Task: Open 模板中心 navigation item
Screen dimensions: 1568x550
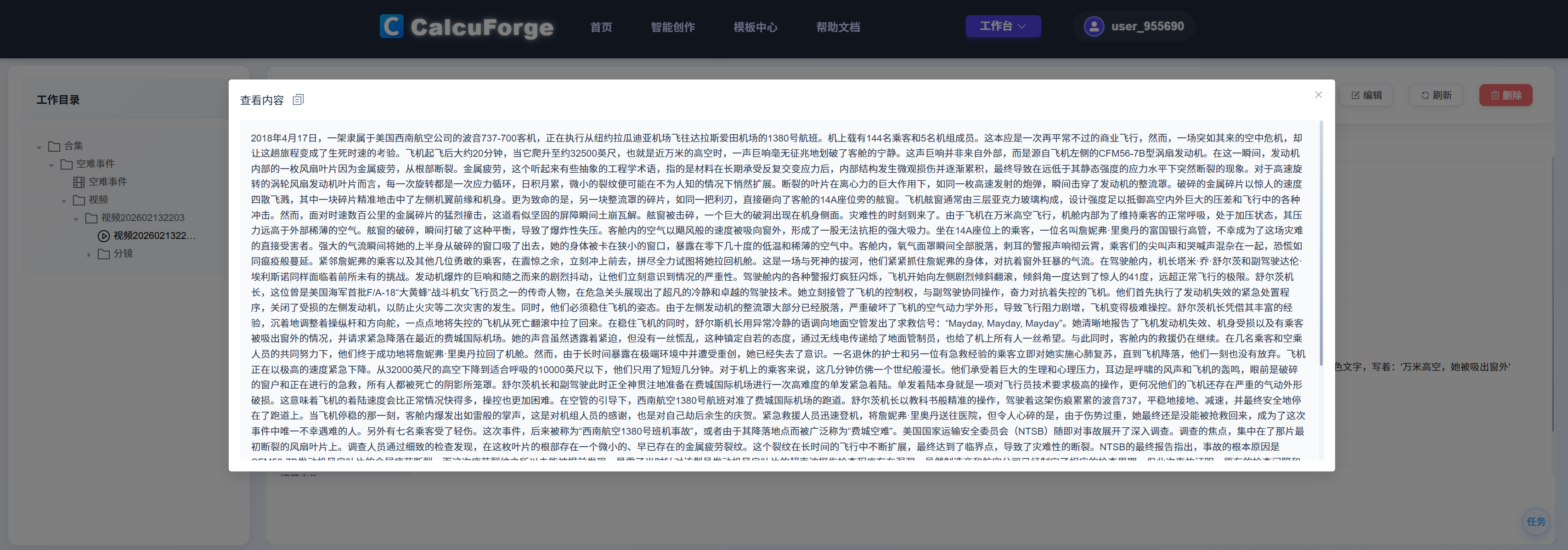Action: tap(755, 27)
